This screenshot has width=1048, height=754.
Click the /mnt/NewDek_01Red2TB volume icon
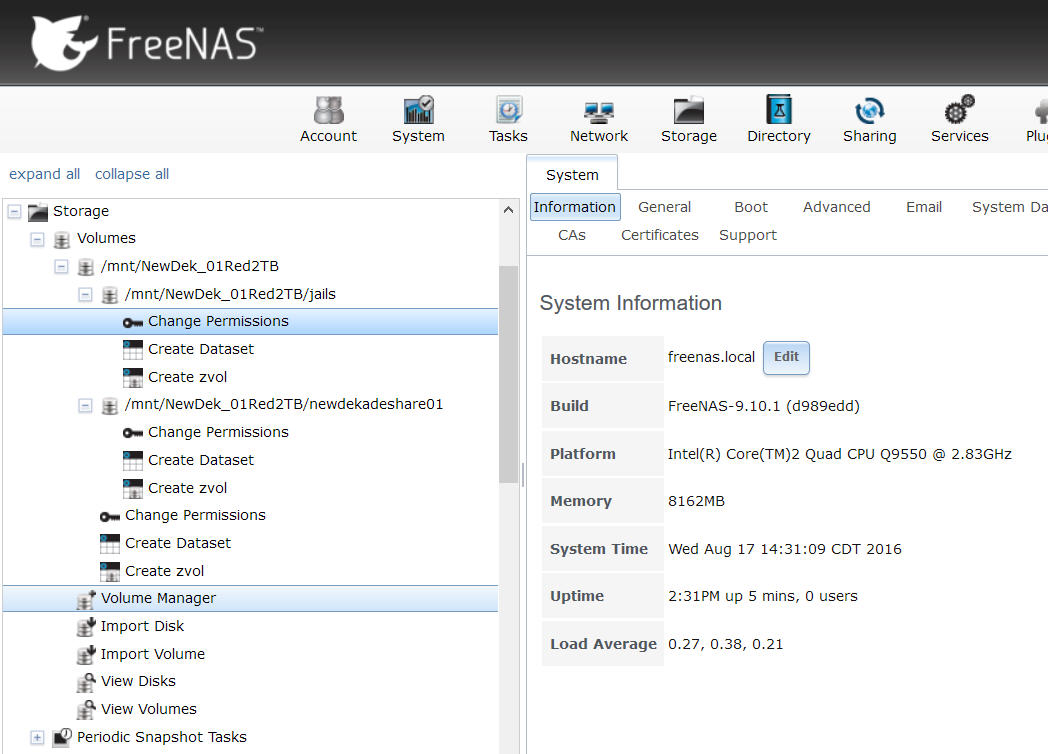86,267
